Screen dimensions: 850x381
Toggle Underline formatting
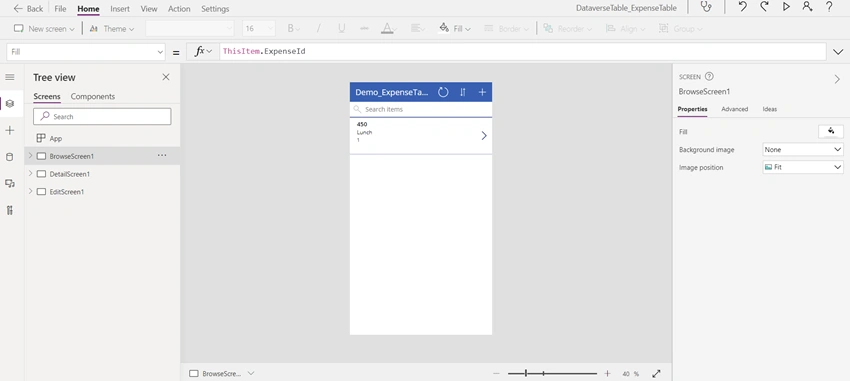(342, 29)
